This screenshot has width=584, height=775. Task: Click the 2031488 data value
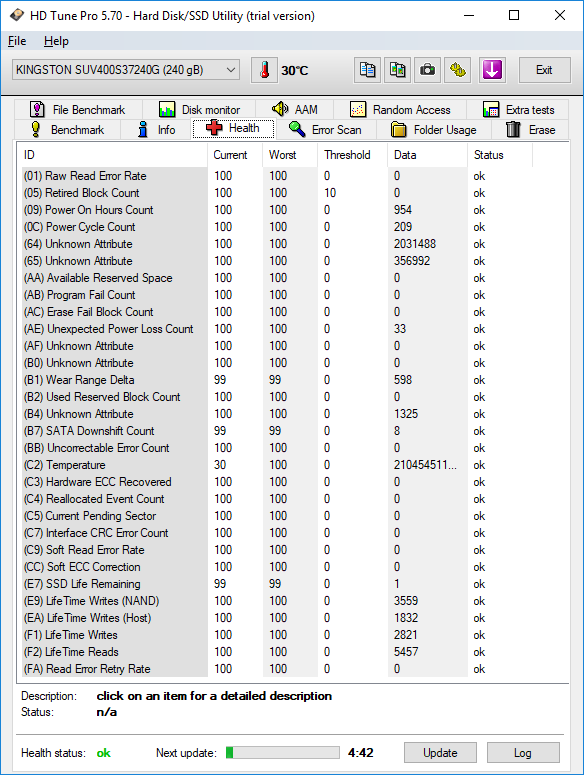point(415,244)
